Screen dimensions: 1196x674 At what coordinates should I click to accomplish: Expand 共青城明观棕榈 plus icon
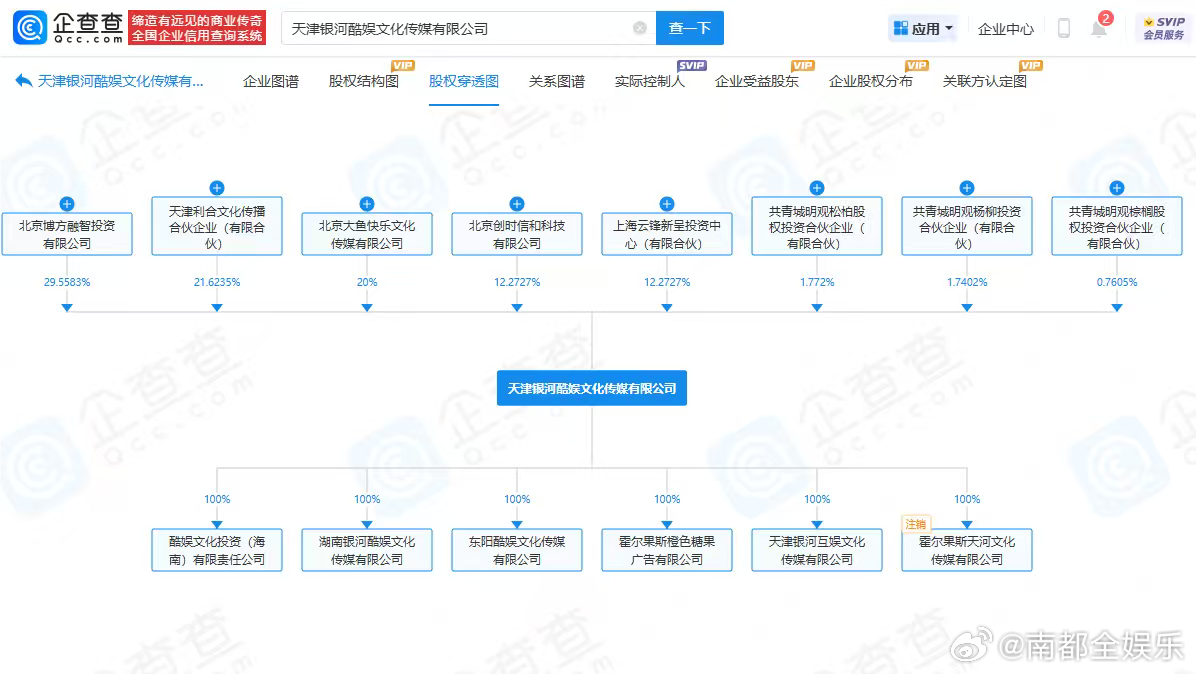click(x=1117, y=188)
